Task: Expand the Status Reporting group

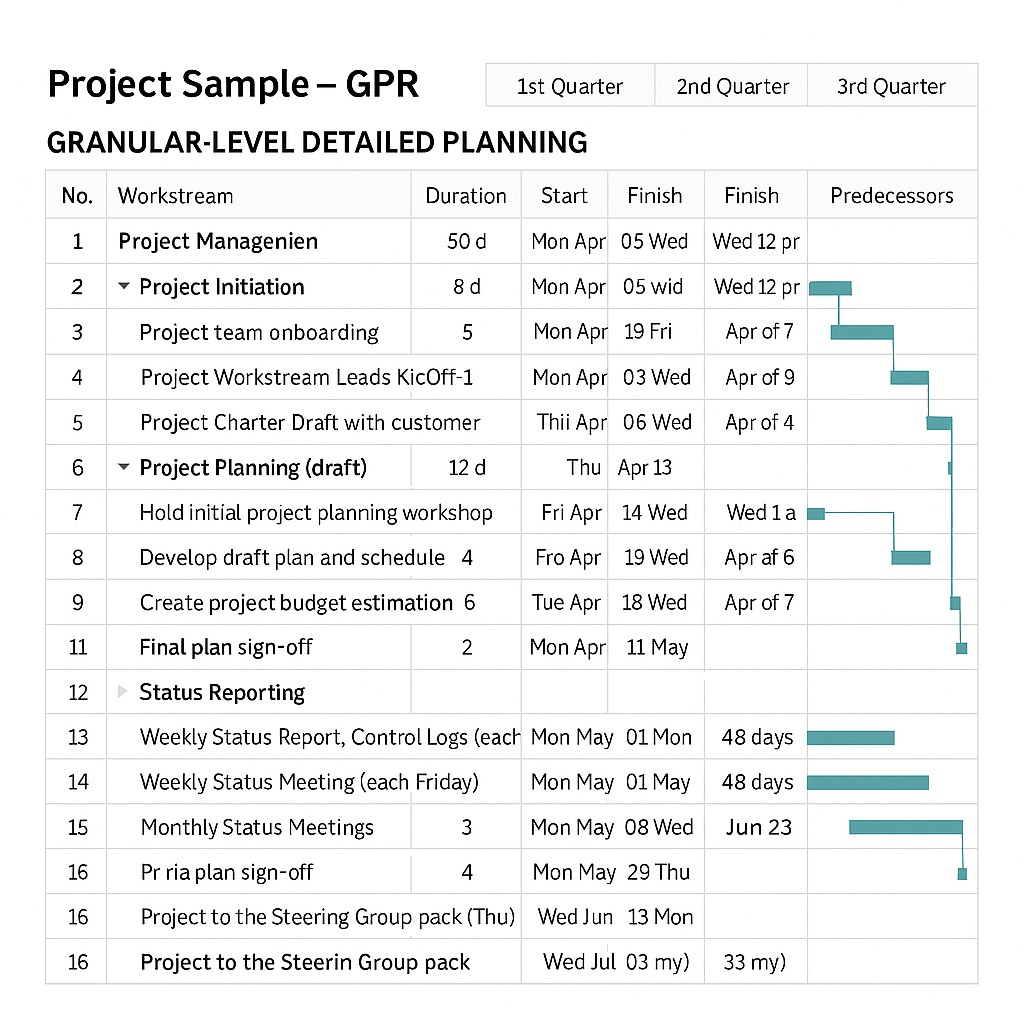Action: [124, 692]
